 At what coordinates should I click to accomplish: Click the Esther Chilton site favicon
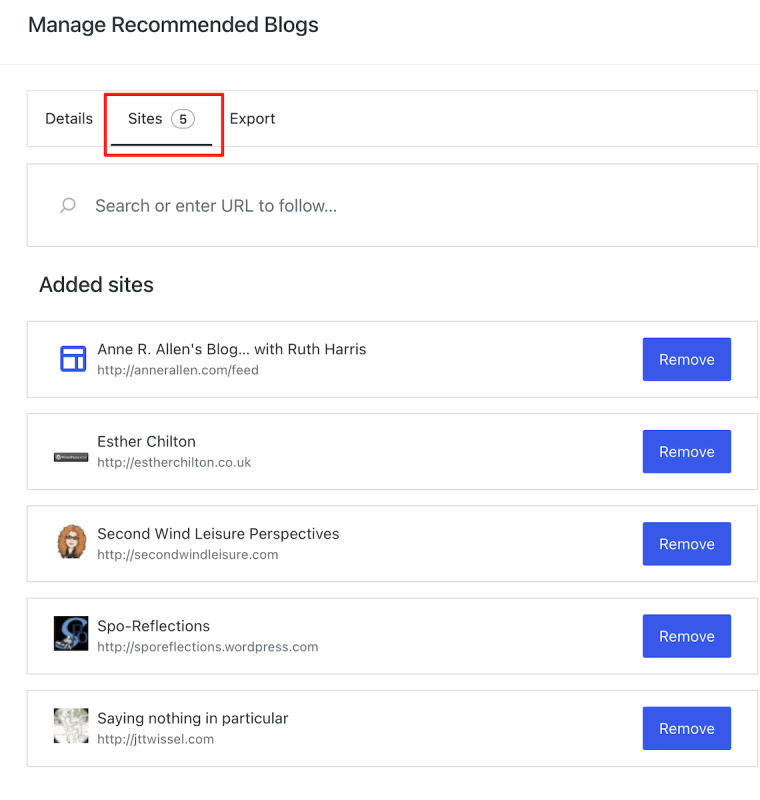[x=70, y=458]
